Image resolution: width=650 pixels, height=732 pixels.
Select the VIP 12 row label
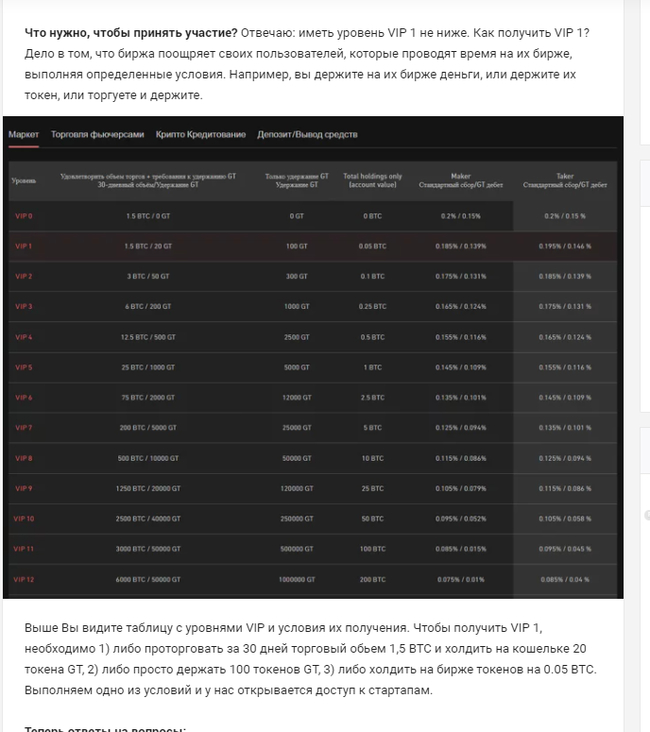(24, 580)
